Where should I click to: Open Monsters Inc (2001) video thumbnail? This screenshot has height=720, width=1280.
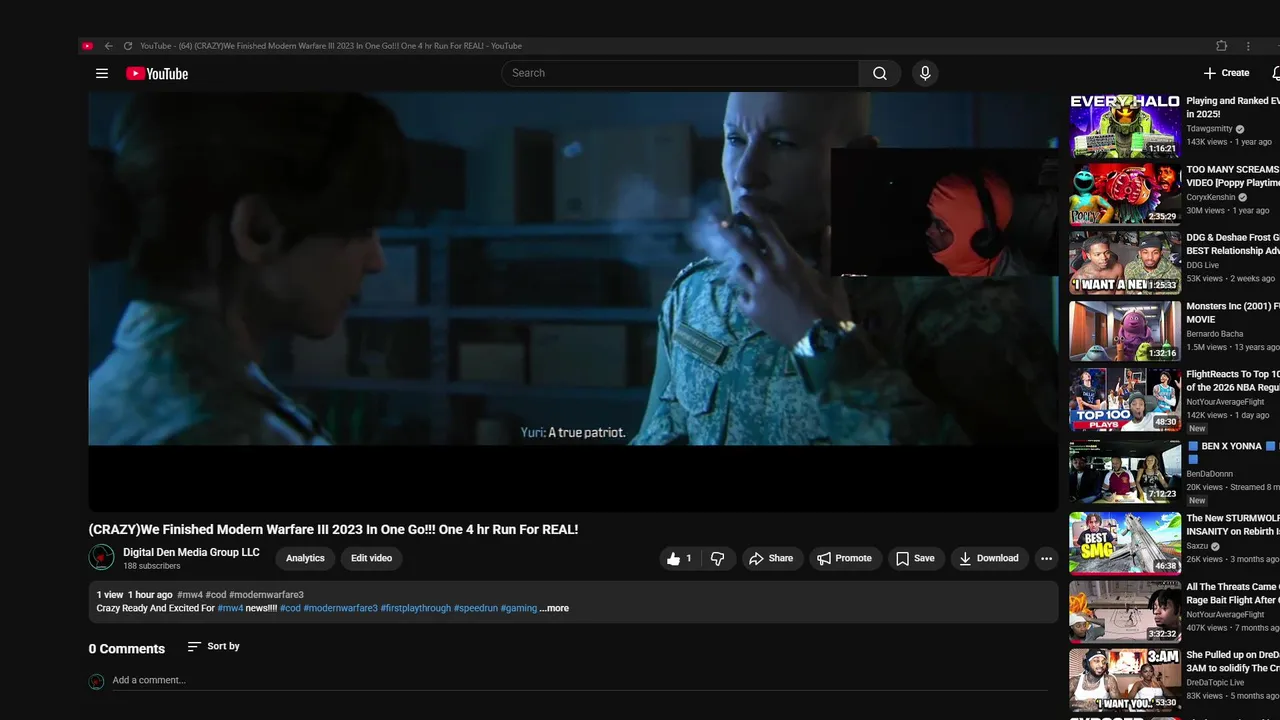point(1125,331)
